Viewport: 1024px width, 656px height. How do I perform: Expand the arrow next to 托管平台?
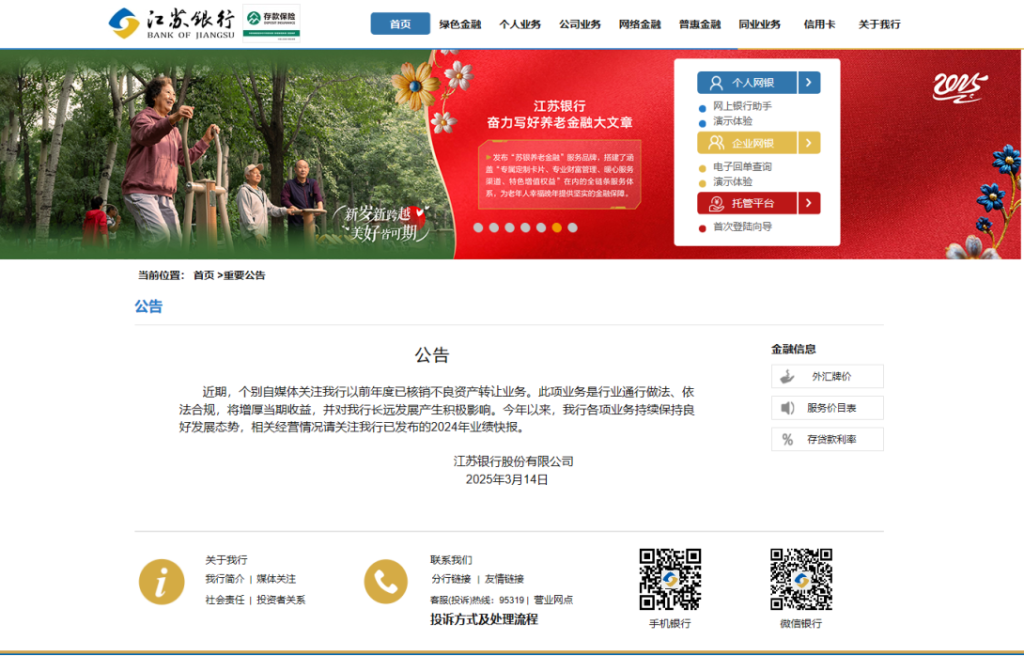tap(809, 203)
